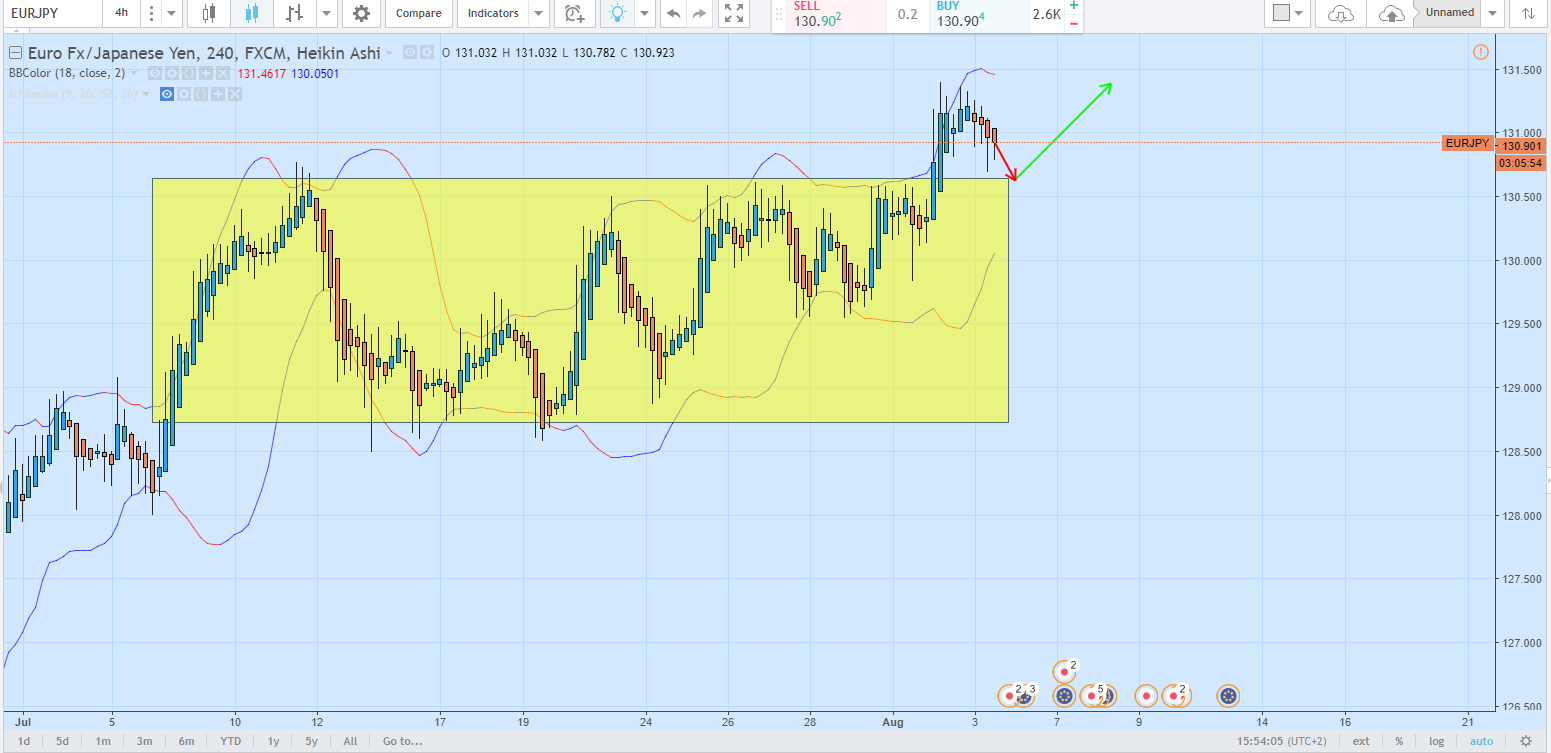Select the YTD time range
The width and height of the screenshot is (1551, 753).
(230, 741)
